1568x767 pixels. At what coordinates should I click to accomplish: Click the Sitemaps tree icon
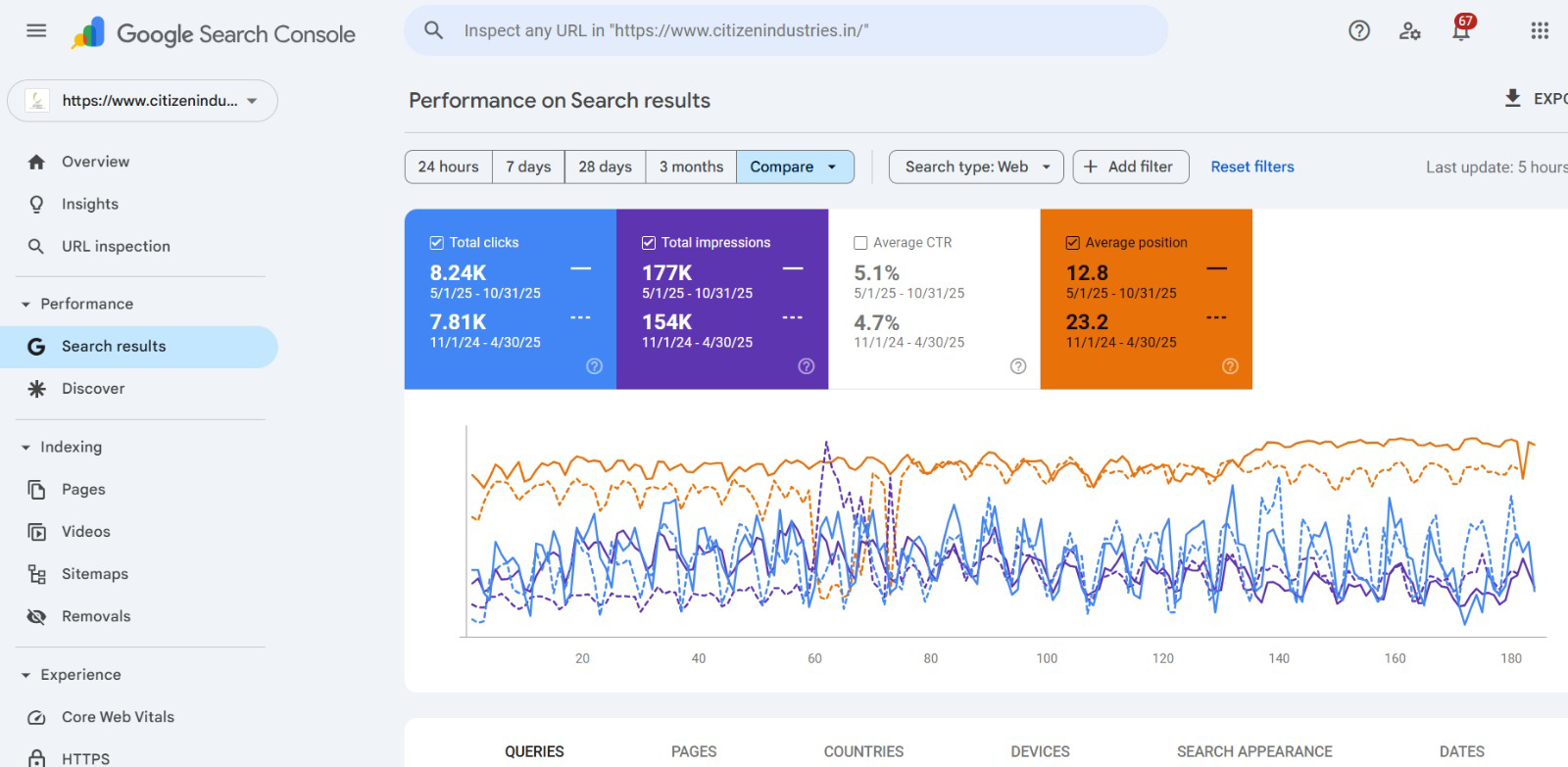pos(36,574)
